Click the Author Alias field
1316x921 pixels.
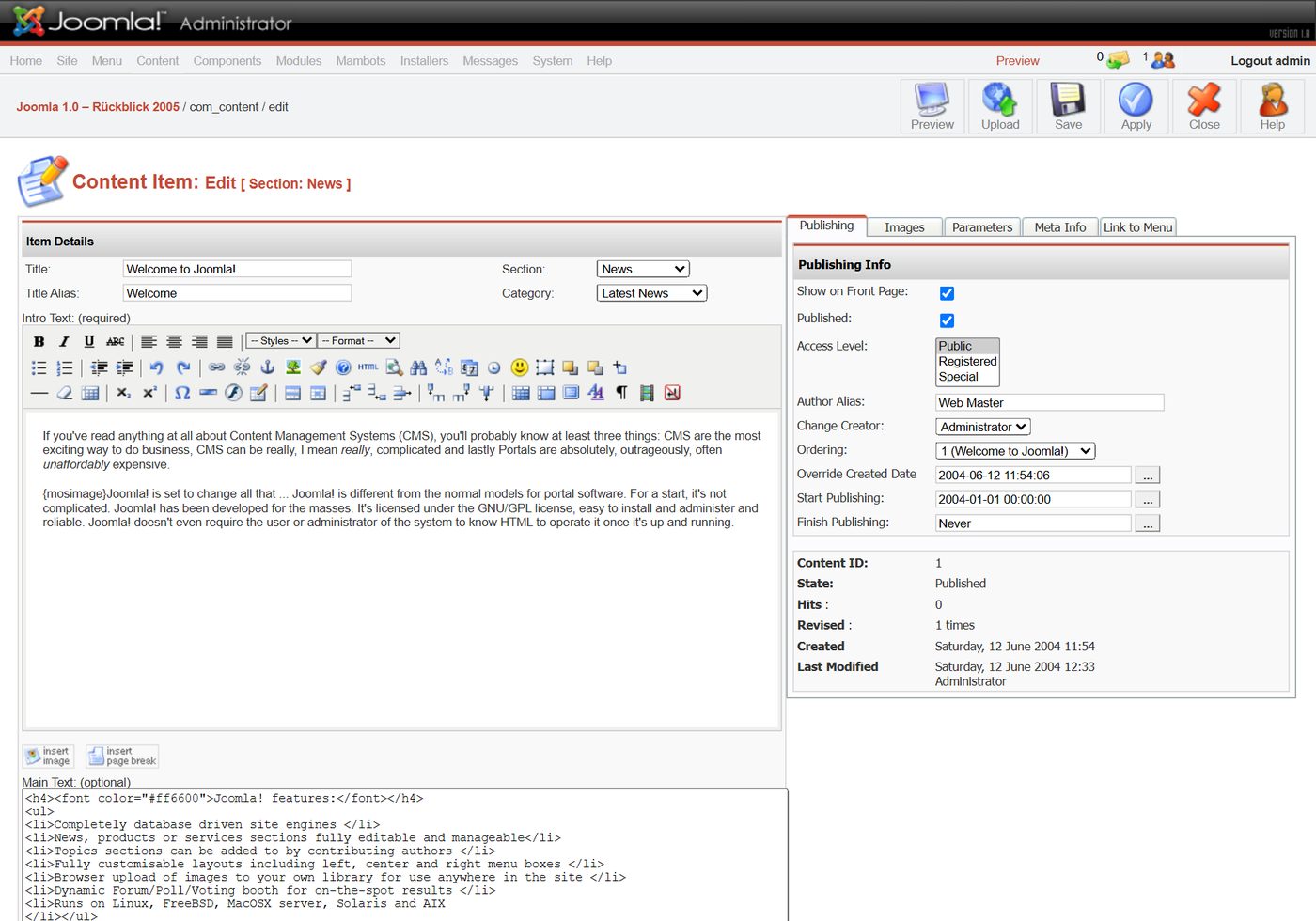click(x=1050, y=402)
